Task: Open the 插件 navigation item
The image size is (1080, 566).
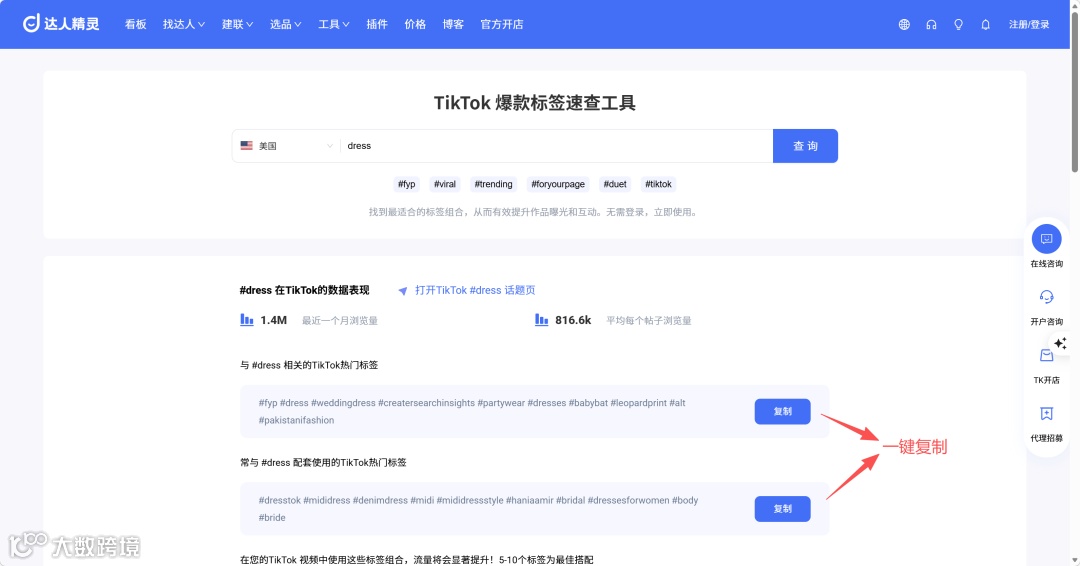Action: pos(377,24)
